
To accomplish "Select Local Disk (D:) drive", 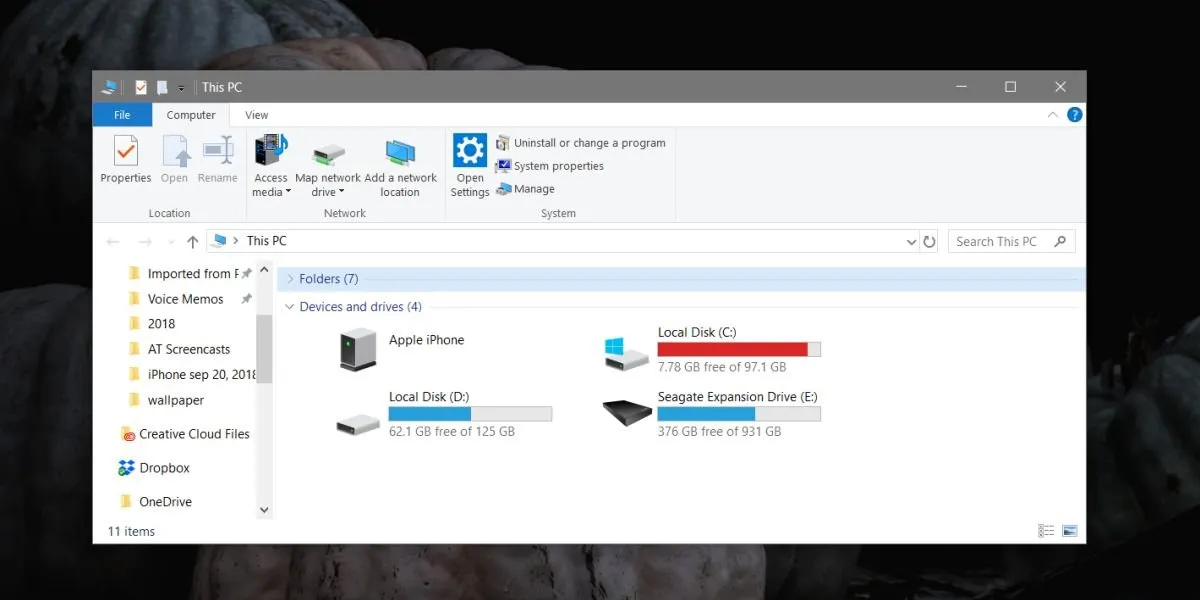I will pos(445,414).
